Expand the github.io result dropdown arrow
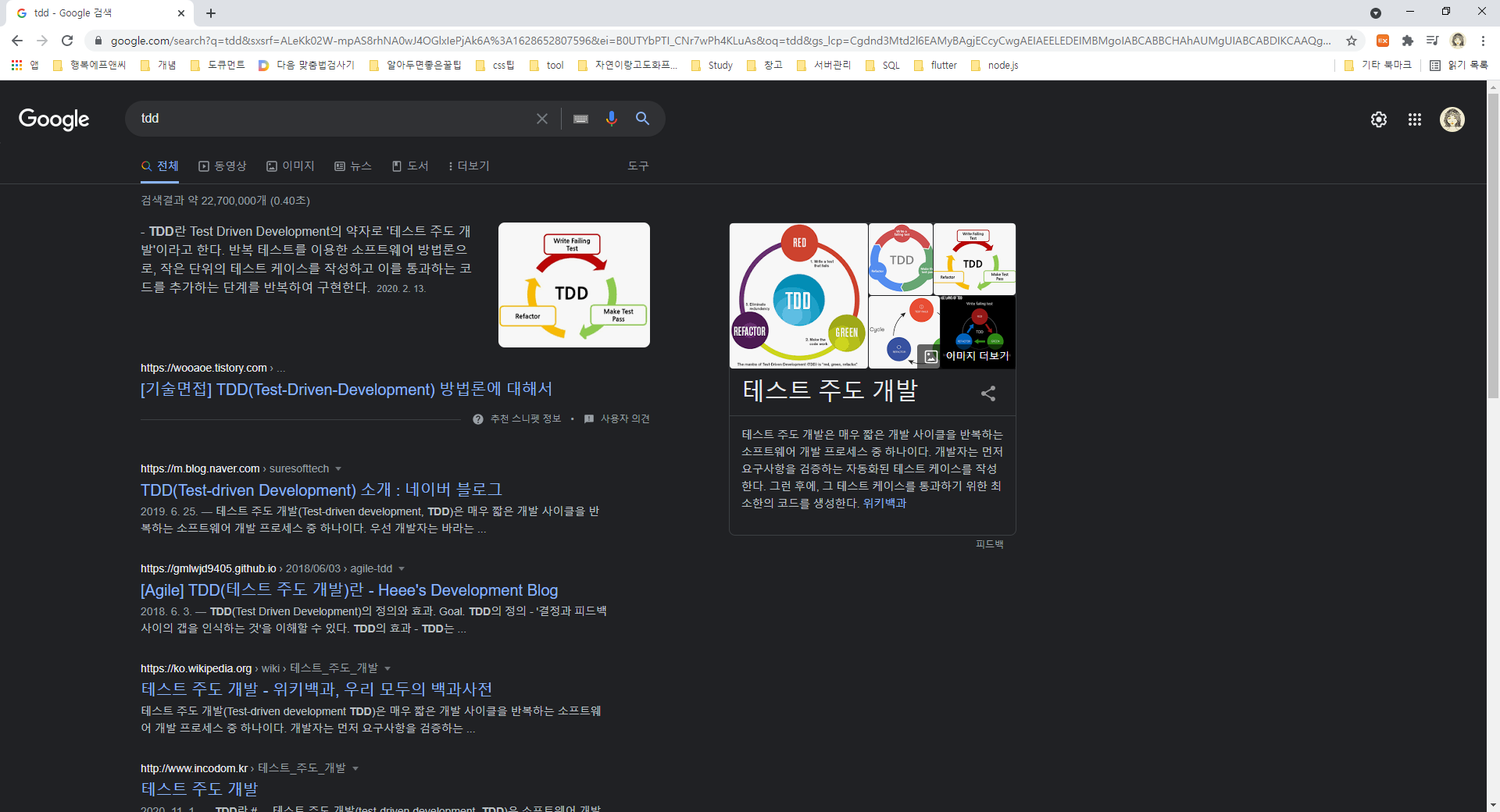The width and height of the screenshot is (1500, 812). [x=402, y=569]
